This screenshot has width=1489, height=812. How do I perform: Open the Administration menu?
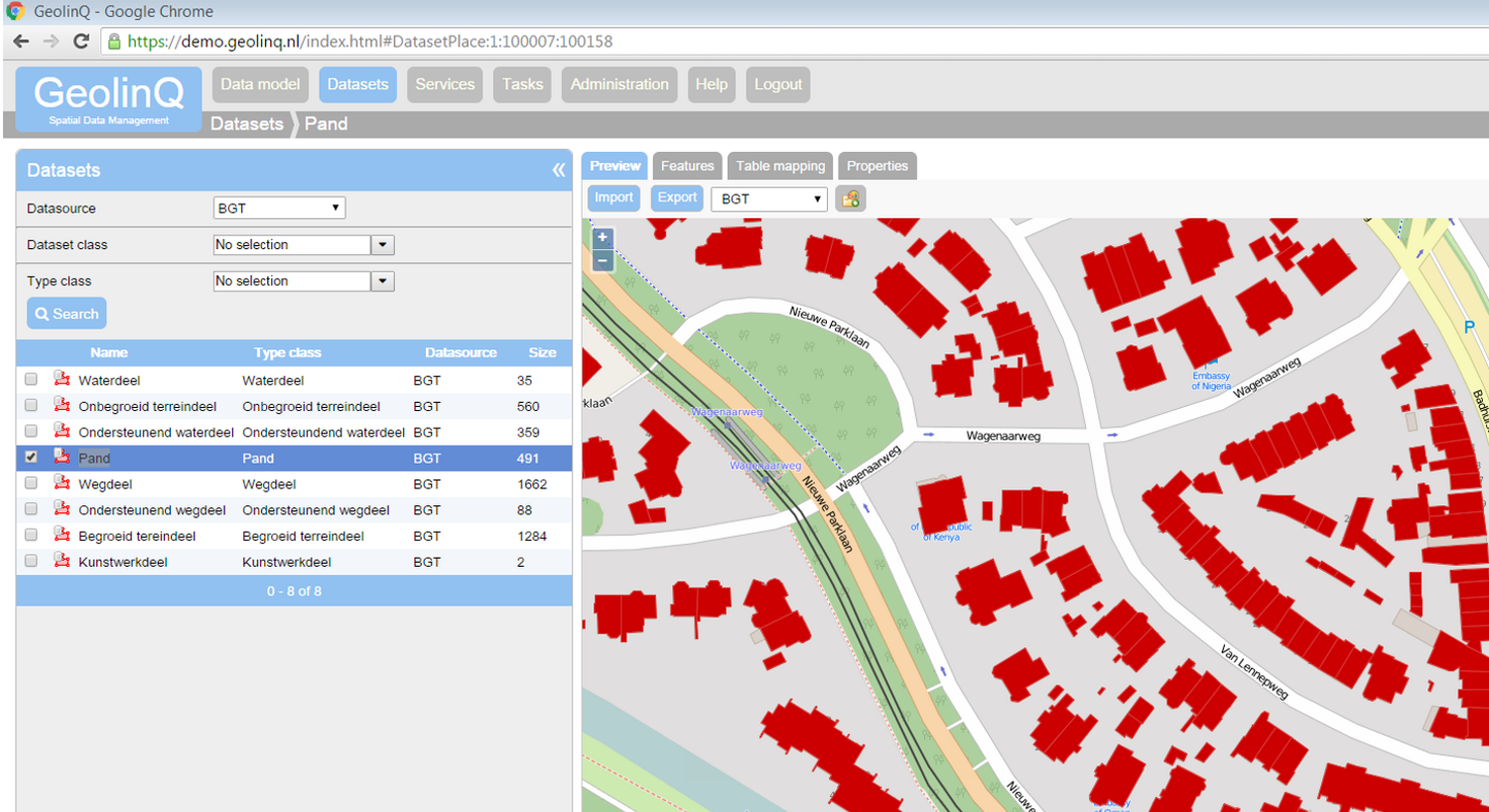[x=619, y=84]
